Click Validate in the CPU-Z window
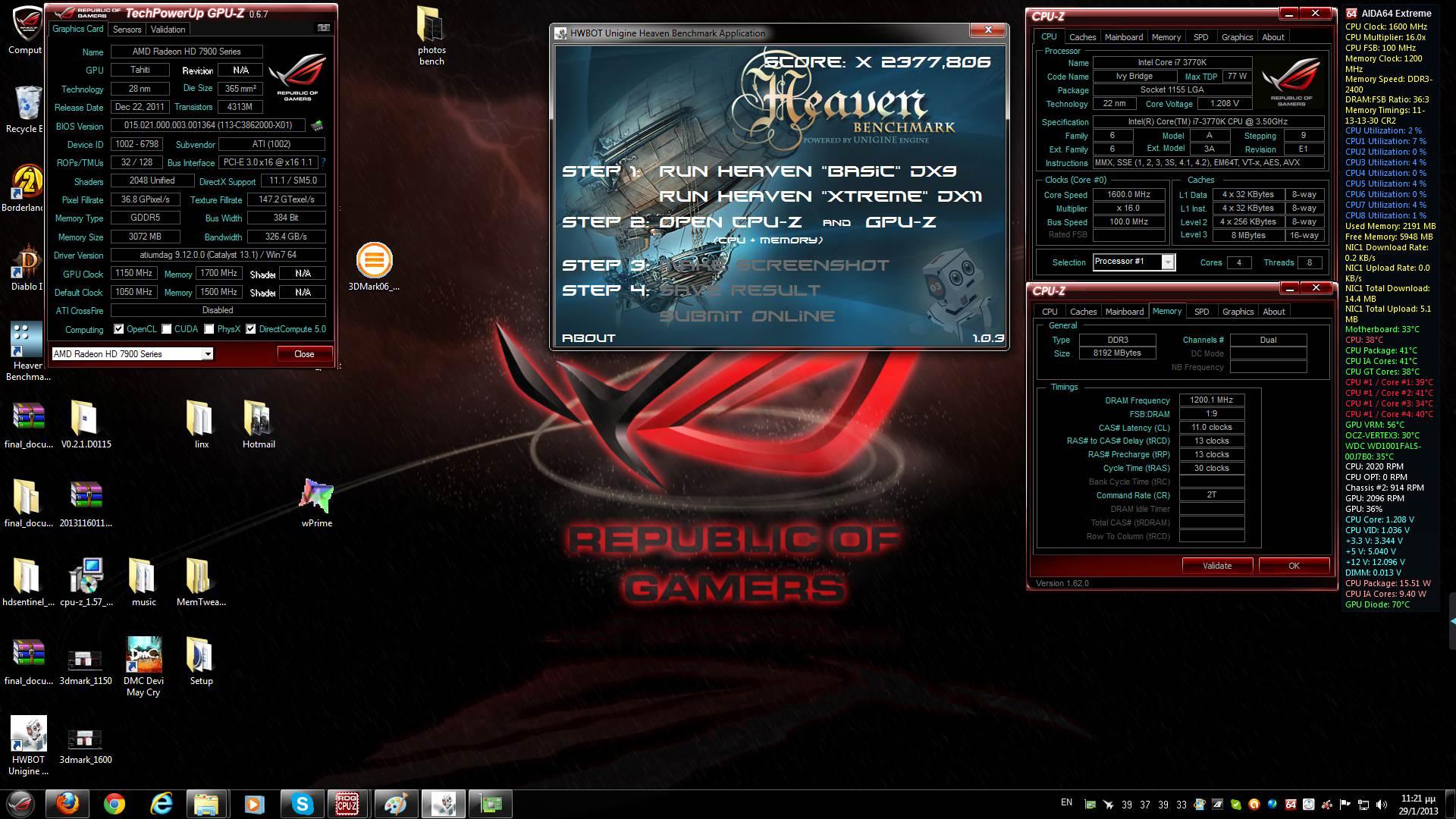The image size is (1456, 819). [1217, 566]
